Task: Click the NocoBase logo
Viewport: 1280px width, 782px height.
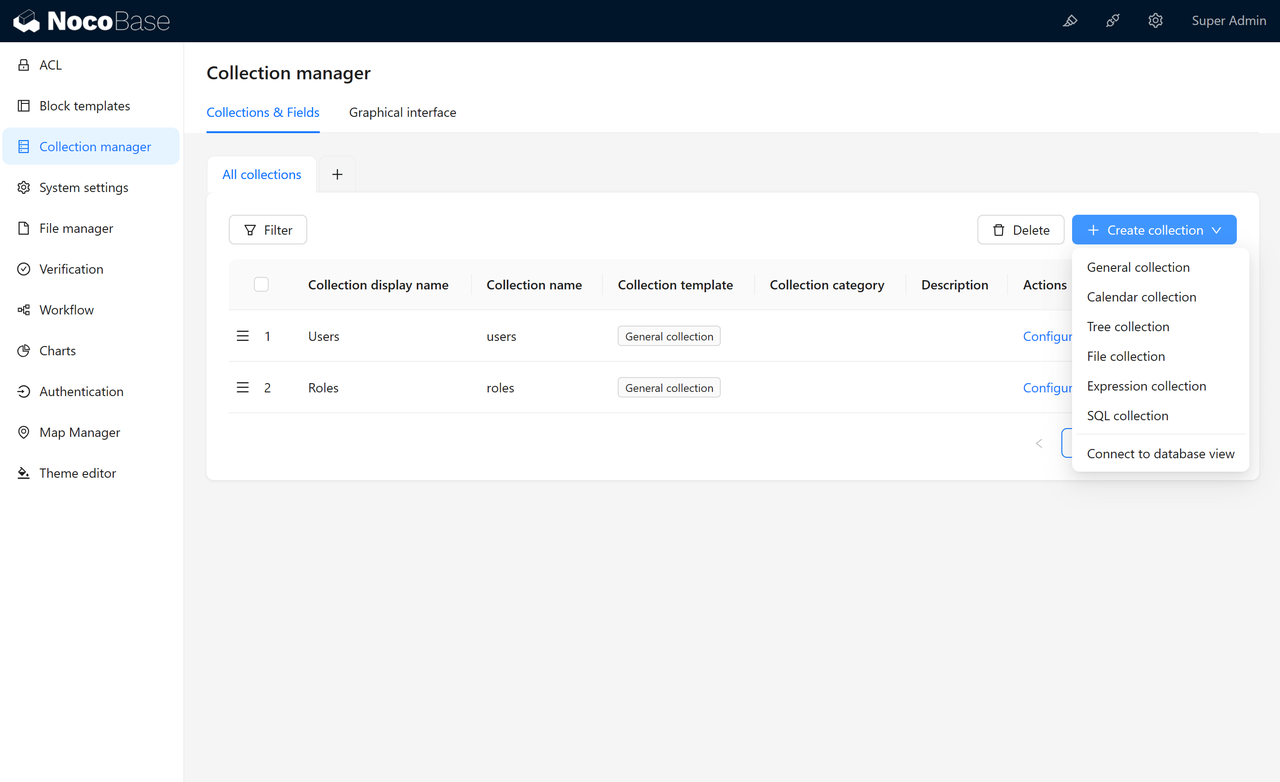Action: click(91, 21)
